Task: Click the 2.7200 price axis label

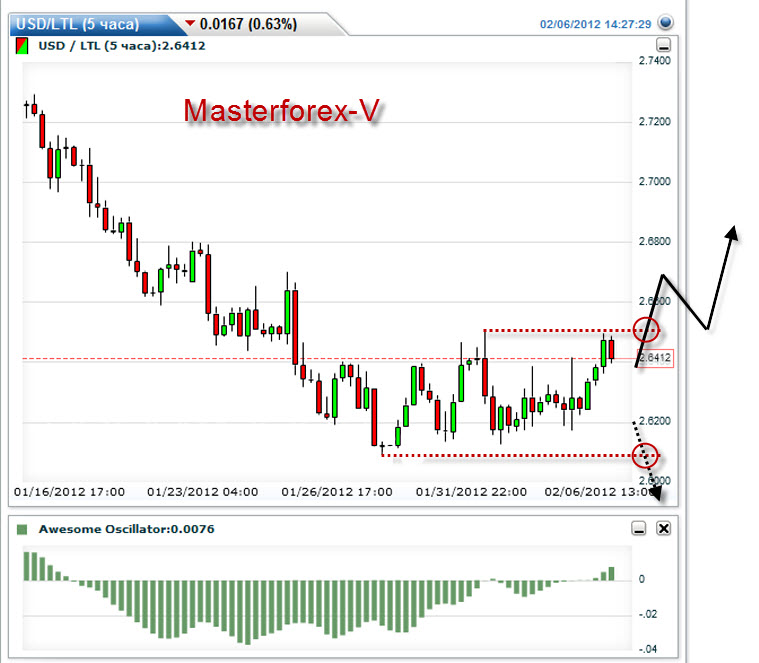Action: [654, 121]
